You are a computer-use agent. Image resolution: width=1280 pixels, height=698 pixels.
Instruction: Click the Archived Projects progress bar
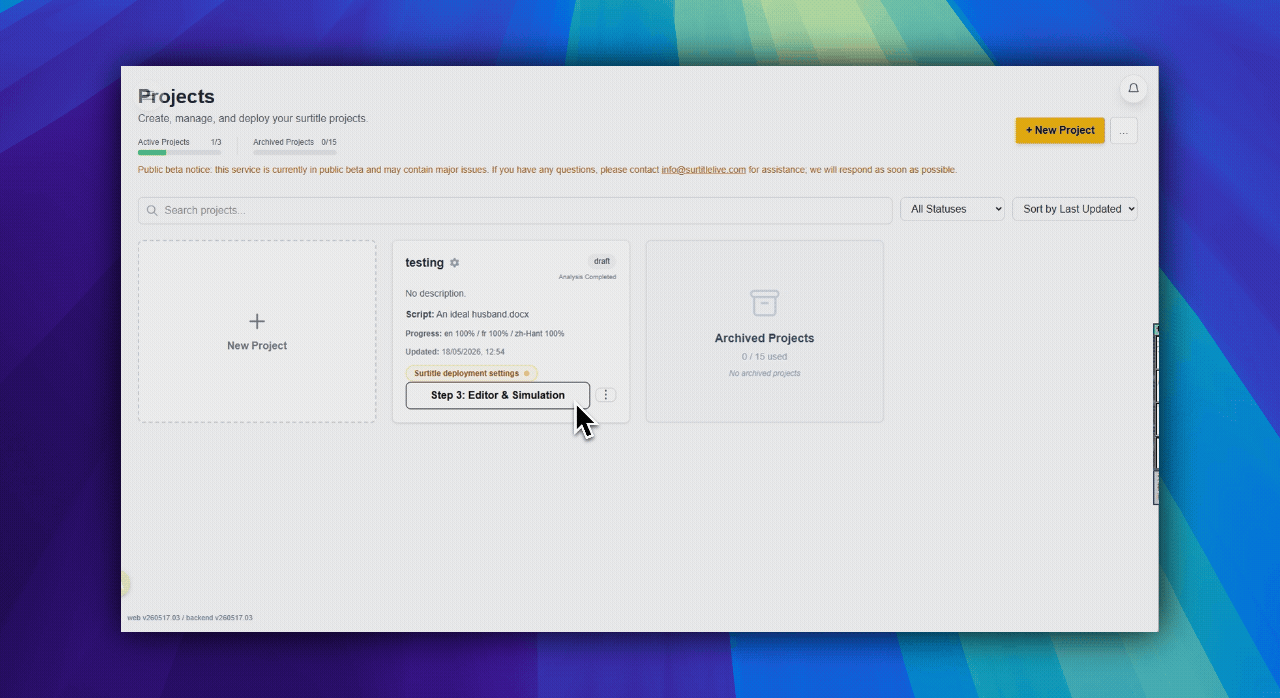coord(295,153)
